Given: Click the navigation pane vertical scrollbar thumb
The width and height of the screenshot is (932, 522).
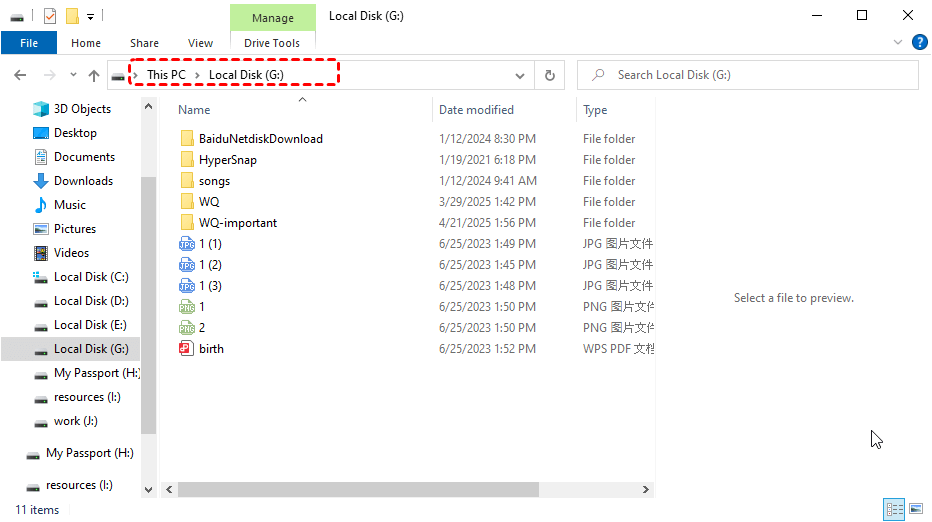Looking at the screenshot, I should coord(149,305).
